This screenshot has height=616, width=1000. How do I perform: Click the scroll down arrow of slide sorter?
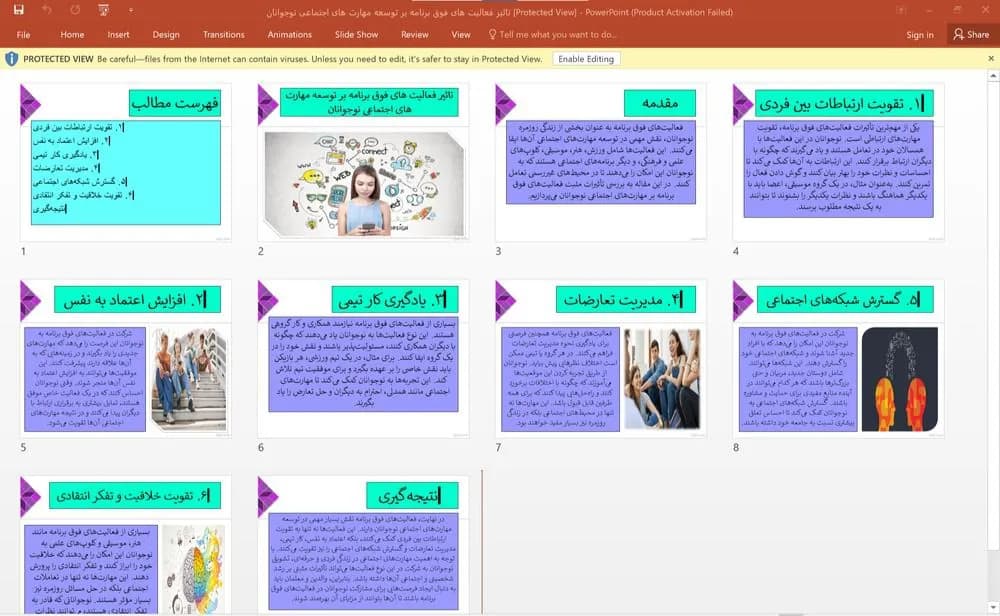pyautogui.click(x=993, y=606)
